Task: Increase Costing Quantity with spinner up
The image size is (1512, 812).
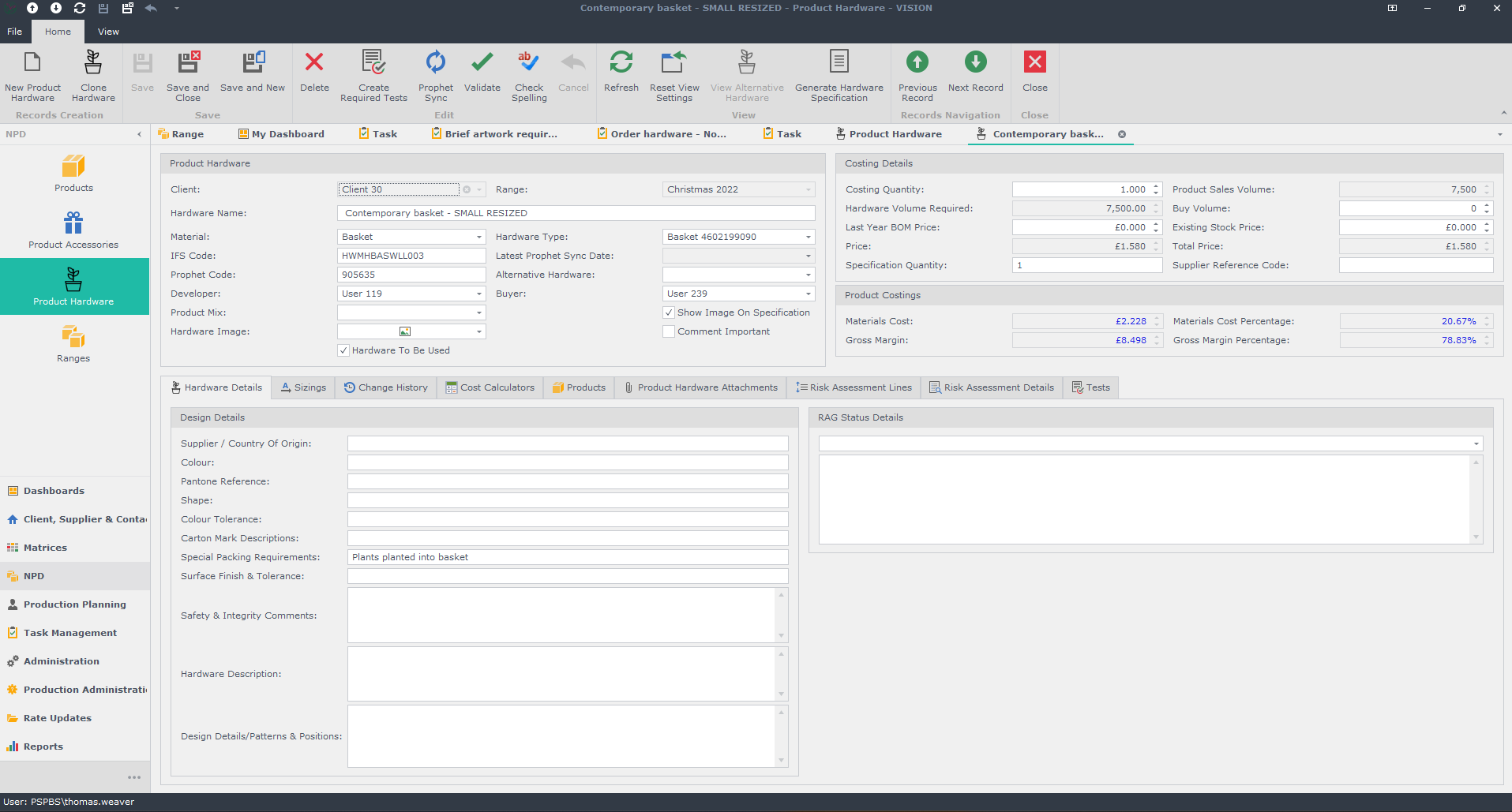Action: click(1156, 186)
